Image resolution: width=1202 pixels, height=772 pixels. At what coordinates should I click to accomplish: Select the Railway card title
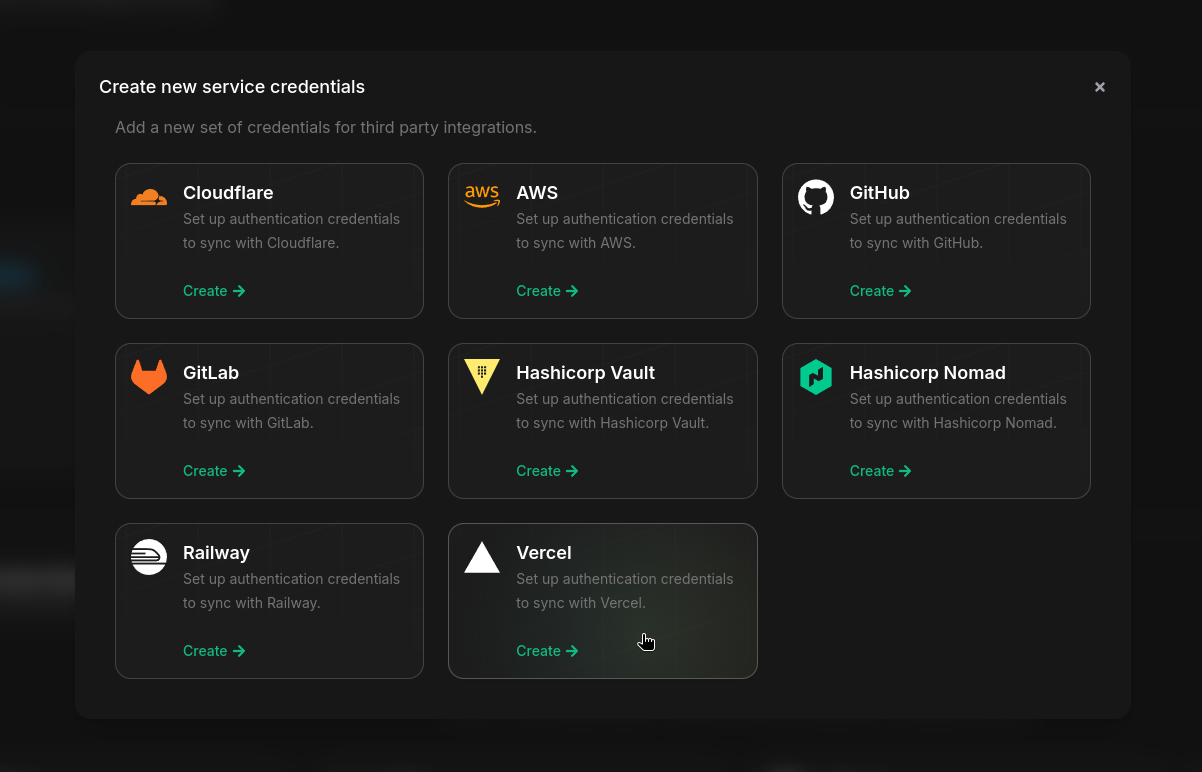[216, 553]
